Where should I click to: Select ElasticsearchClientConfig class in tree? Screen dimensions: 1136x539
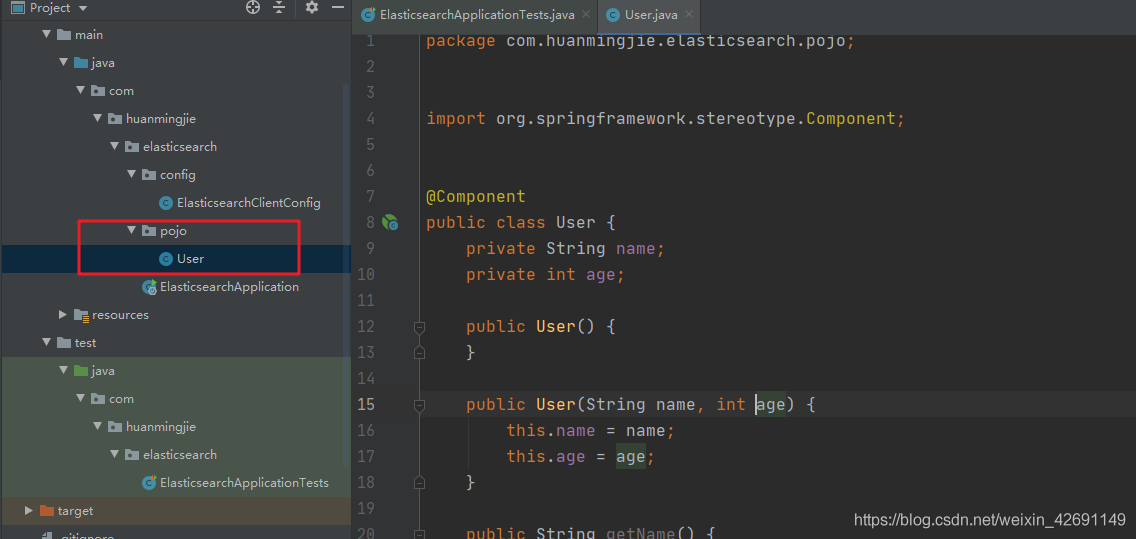(x=248, y=203)
